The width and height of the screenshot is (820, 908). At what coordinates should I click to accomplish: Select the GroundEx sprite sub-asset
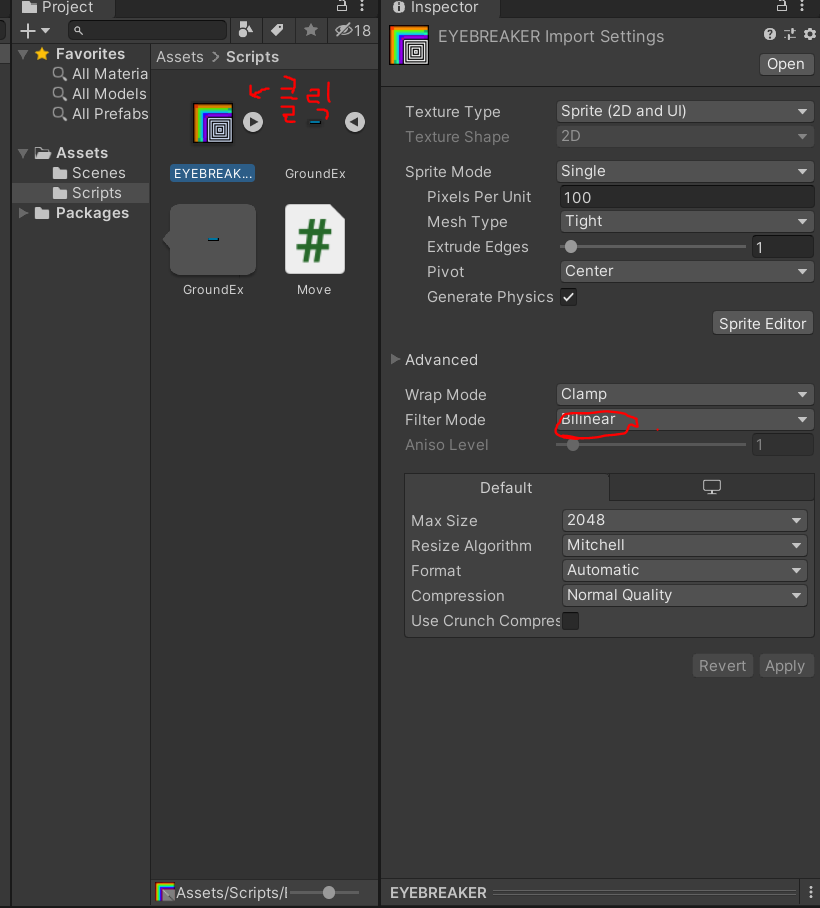(x=315, y=123)
